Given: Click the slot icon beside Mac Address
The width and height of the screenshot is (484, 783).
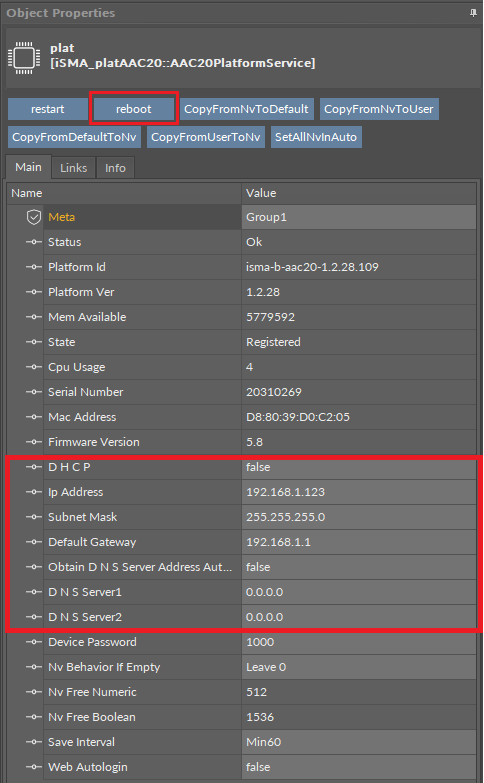Looking at the screenshot, I should tap(33, 417).
